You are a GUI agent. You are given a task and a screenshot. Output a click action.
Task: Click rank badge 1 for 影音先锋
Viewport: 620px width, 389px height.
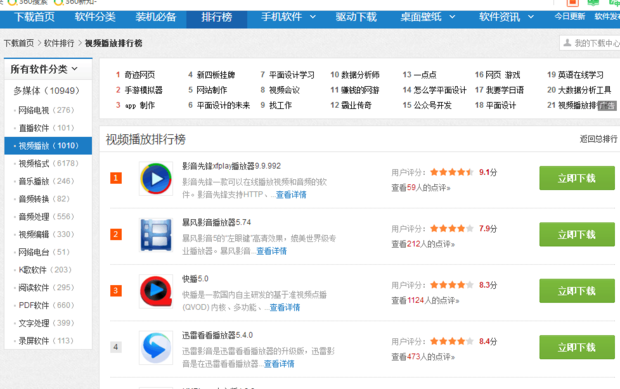(116, 178)
